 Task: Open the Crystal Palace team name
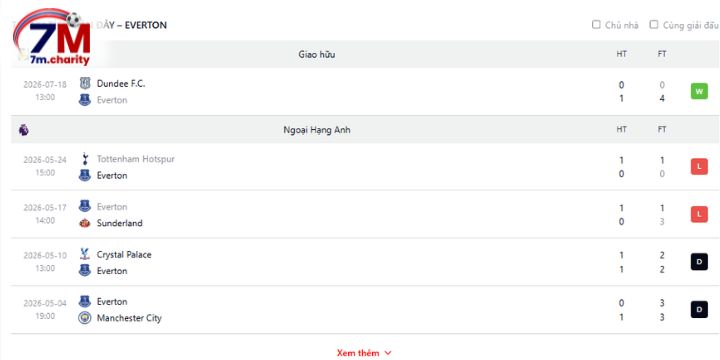pyautogui.click(x=124, y=254)
